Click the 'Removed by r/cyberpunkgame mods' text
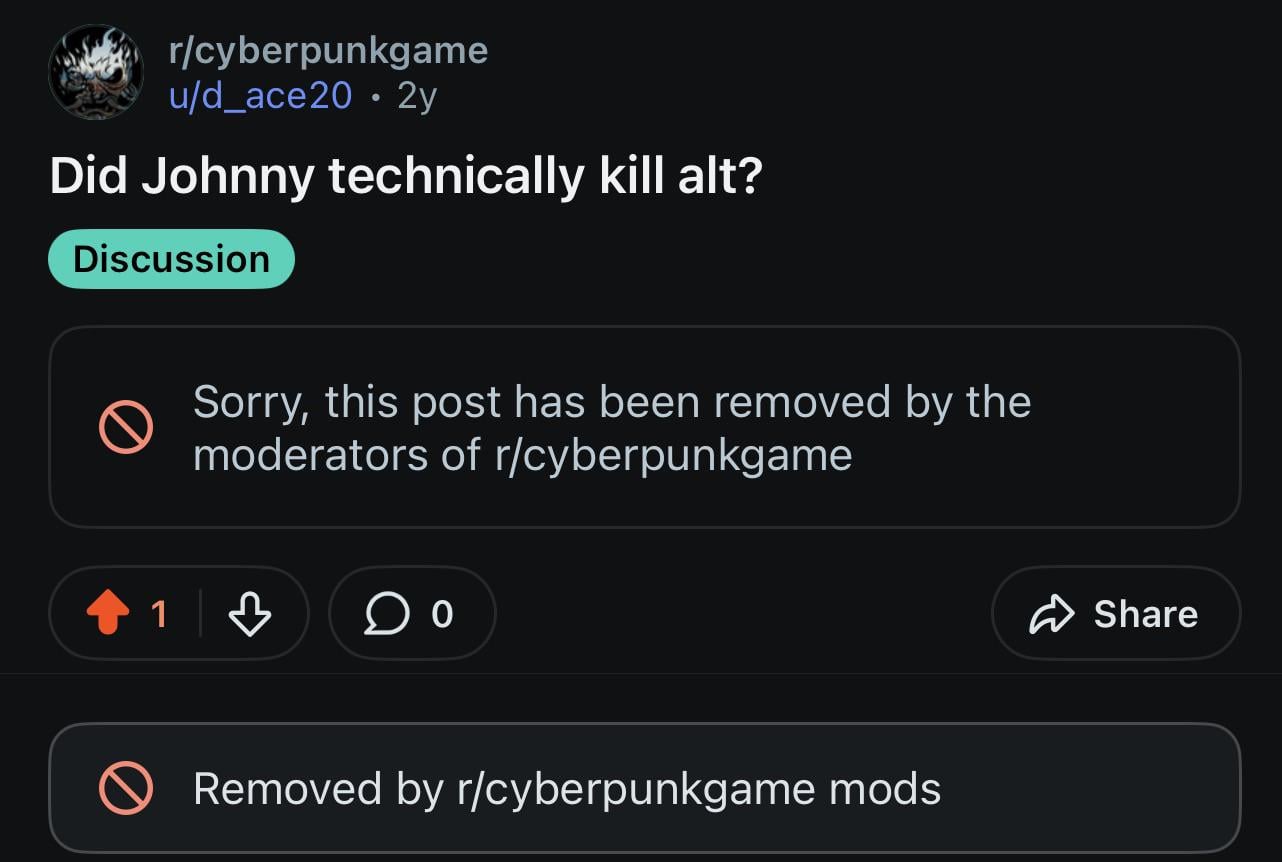Viewport: 1282px width, 862px height. point(566,789)
